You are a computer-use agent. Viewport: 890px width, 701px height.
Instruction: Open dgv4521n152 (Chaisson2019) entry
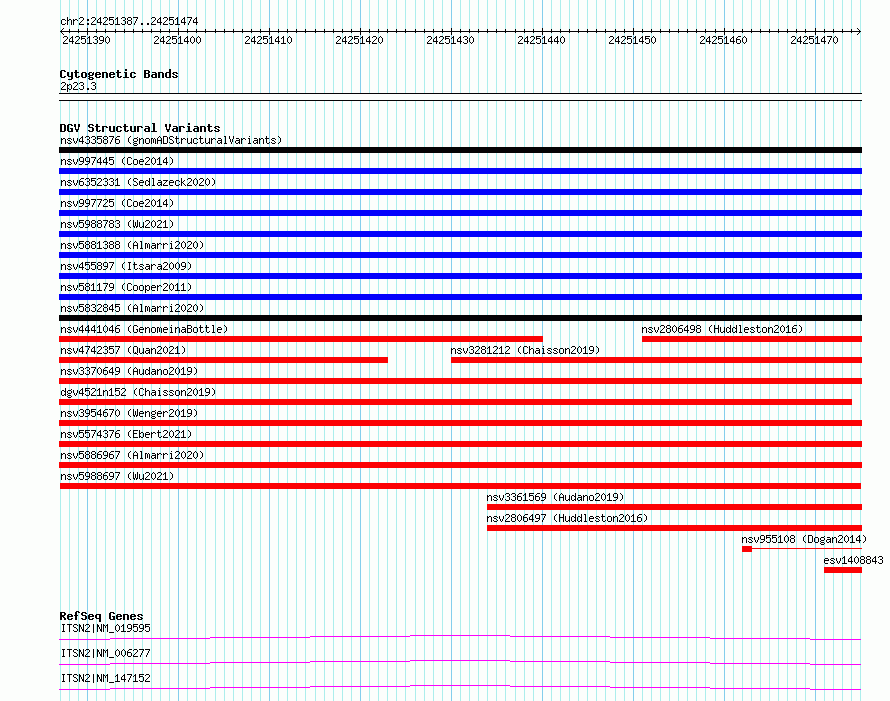point(138,392)
